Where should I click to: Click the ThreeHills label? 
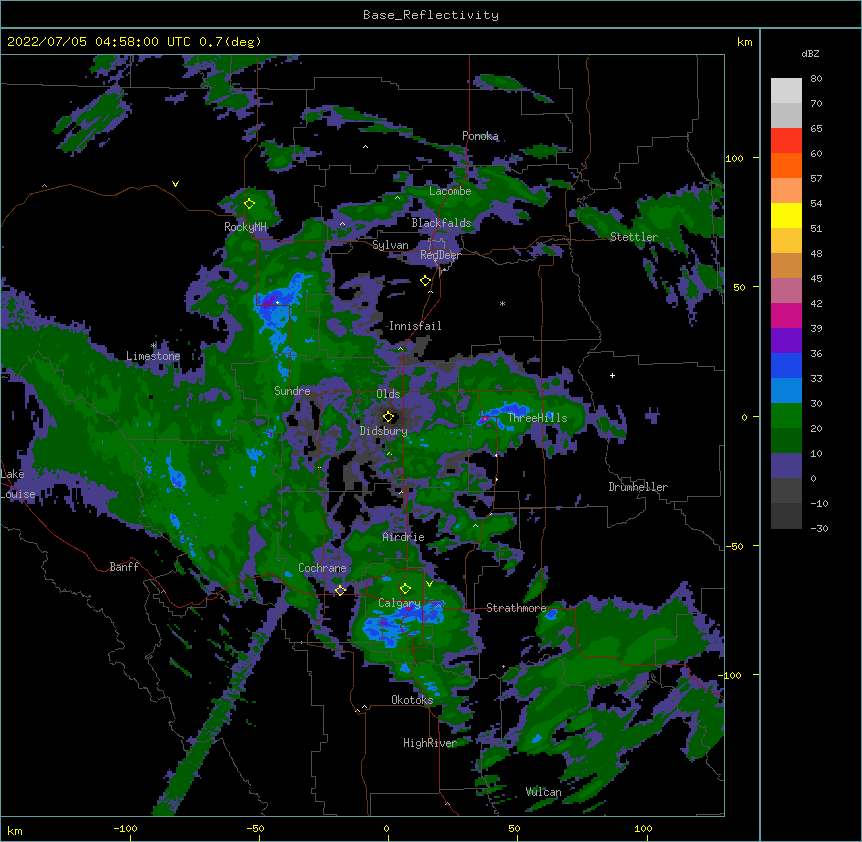tap(537, 418)
